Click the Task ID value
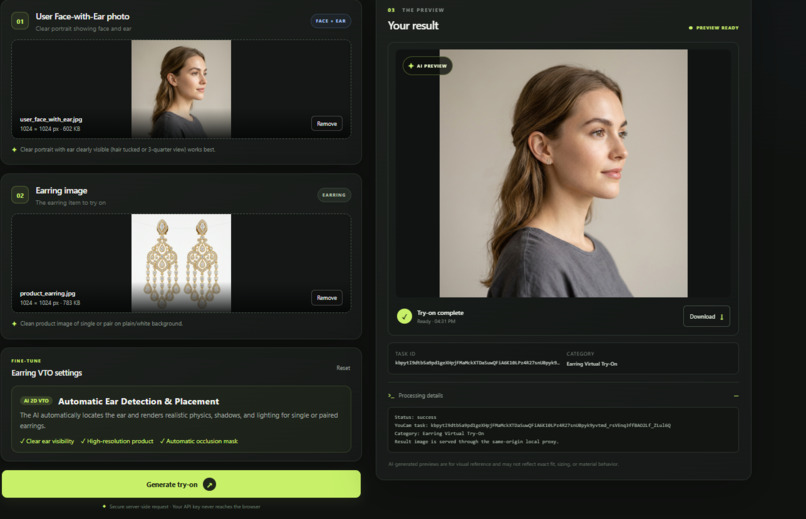Viewport: 806px width, 519px height. 477,363
